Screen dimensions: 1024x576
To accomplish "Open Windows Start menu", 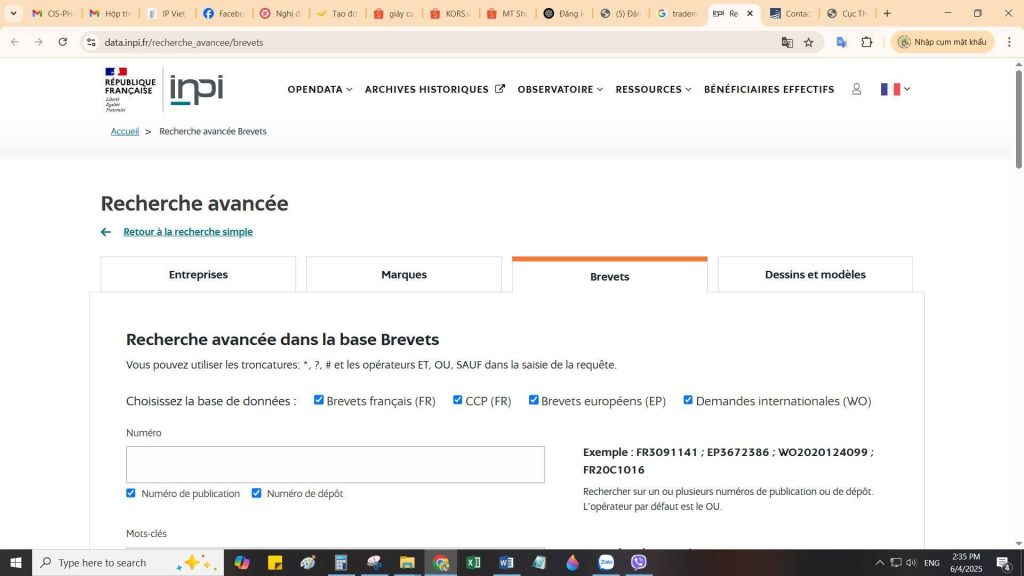I will (16, 562).
